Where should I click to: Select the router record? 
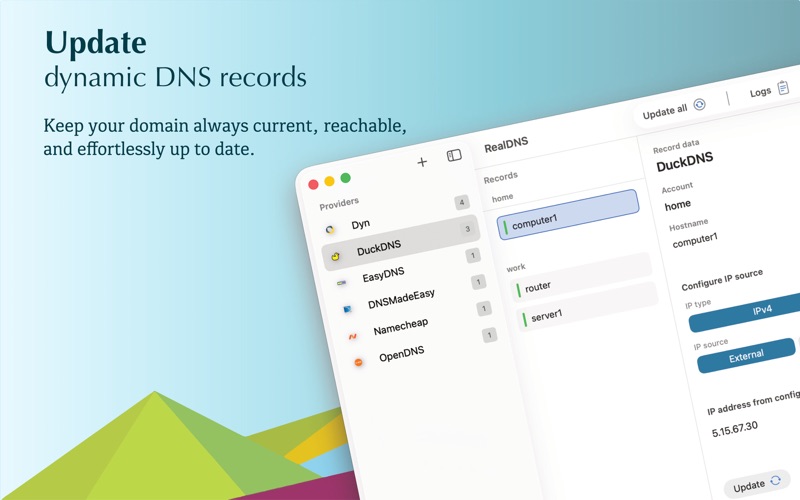tap(582, 279)
